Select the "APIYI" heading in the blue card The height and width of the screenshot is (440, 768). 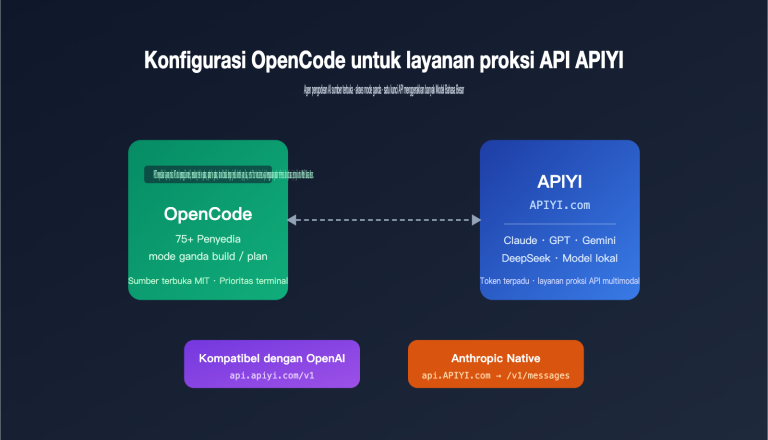pyautogui.click(x=559, y=182)
